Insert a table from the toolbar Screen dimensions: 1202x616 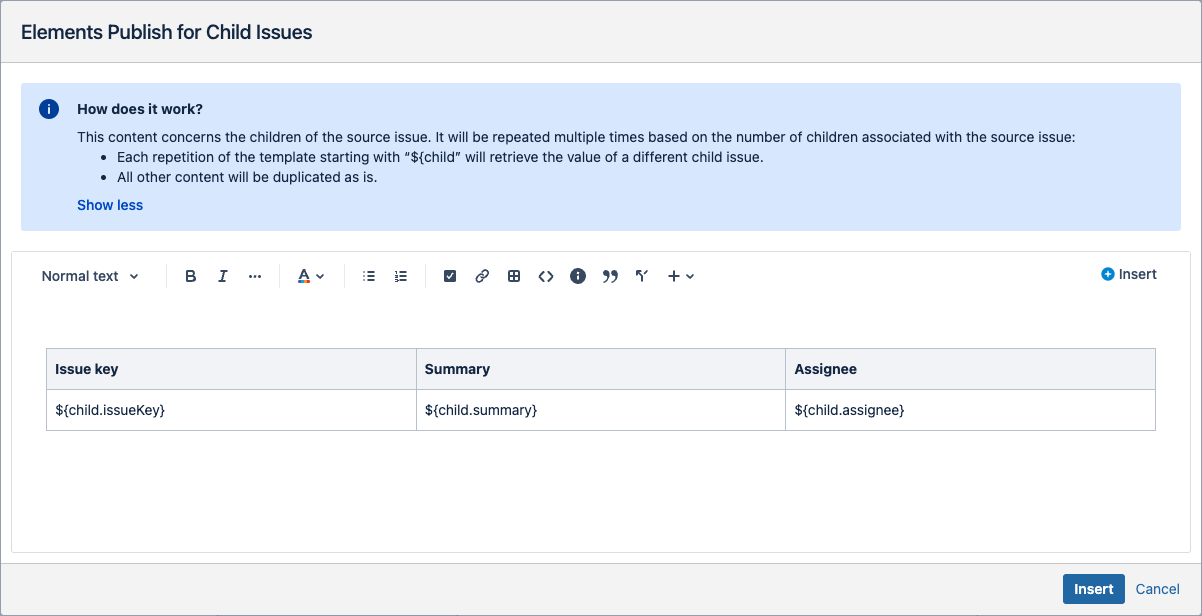point(514,276)
